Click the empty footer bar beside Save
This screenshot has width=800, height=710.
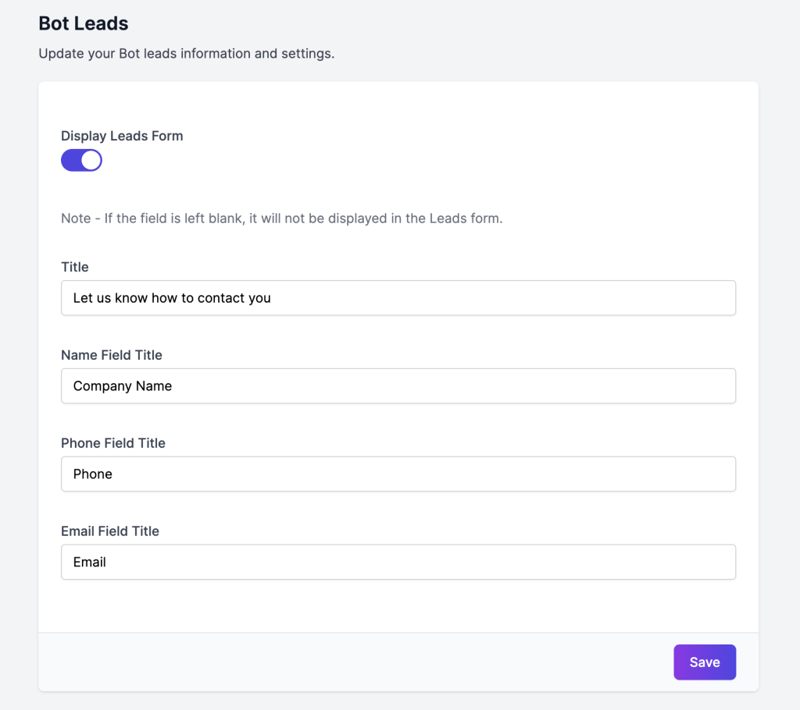pos(350,662)
